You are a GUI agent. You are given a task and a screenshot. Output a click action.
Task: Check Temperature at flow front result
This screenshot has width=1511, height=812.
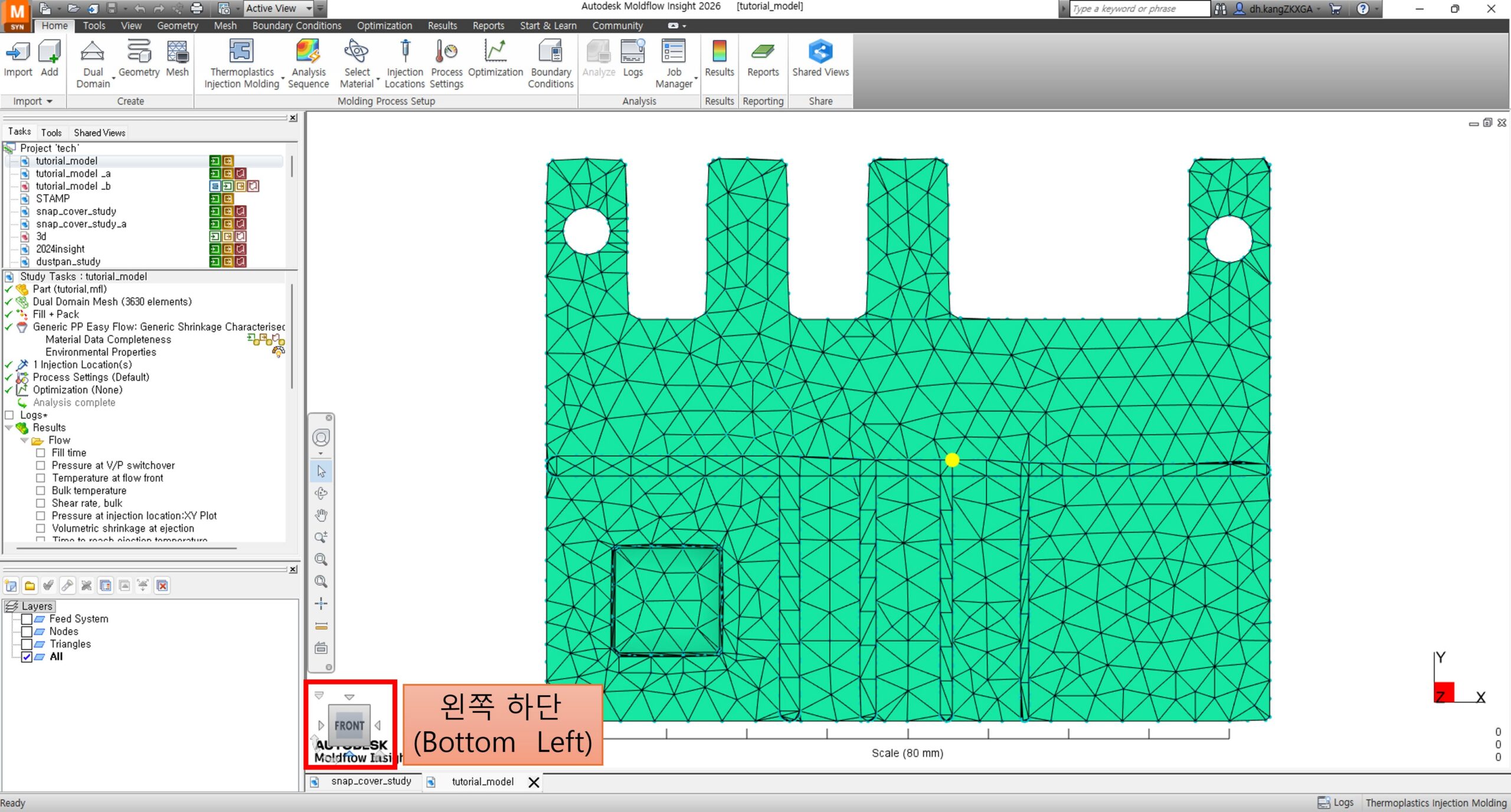pos(41,478)
